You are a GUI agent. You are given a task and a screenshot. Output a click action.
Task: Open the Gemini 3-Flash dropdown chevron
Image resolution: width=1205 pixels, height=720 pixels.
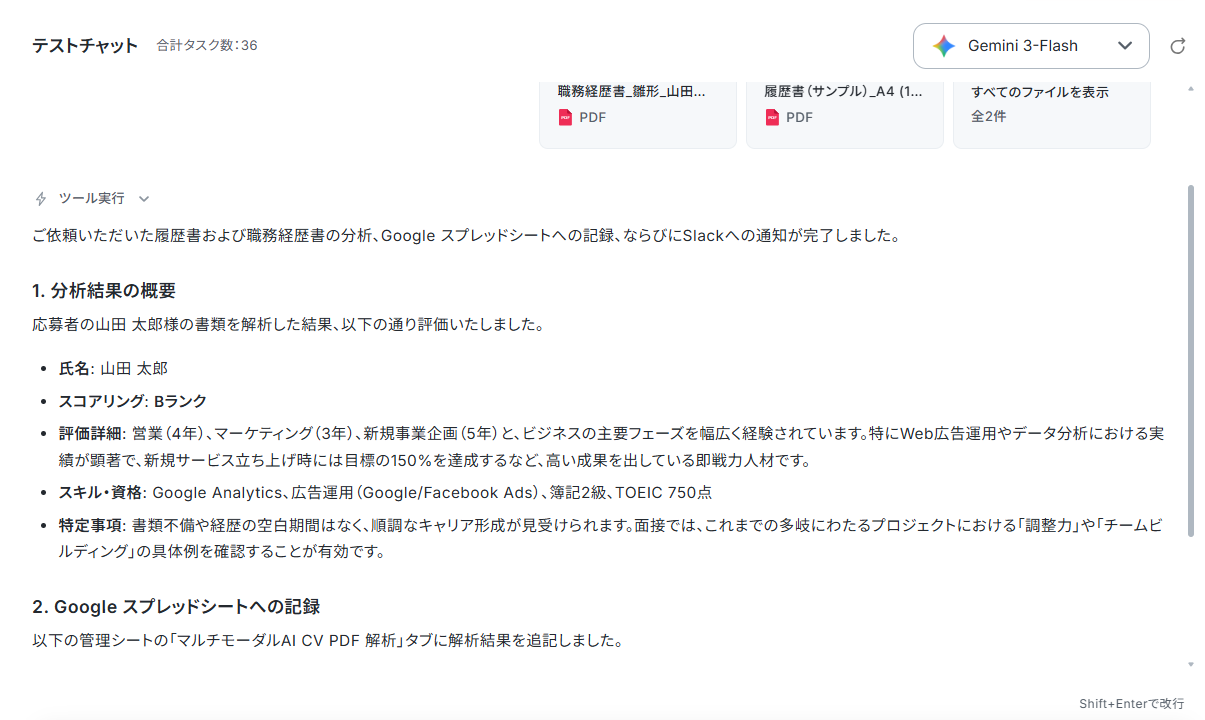click(1125, 46)
